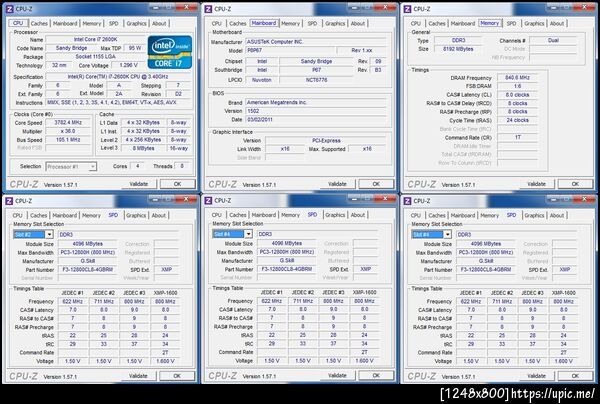600x404 pixels.
Task: Click the graphic interface version 'PCI-Express'
Action: (x=326, y=140)
